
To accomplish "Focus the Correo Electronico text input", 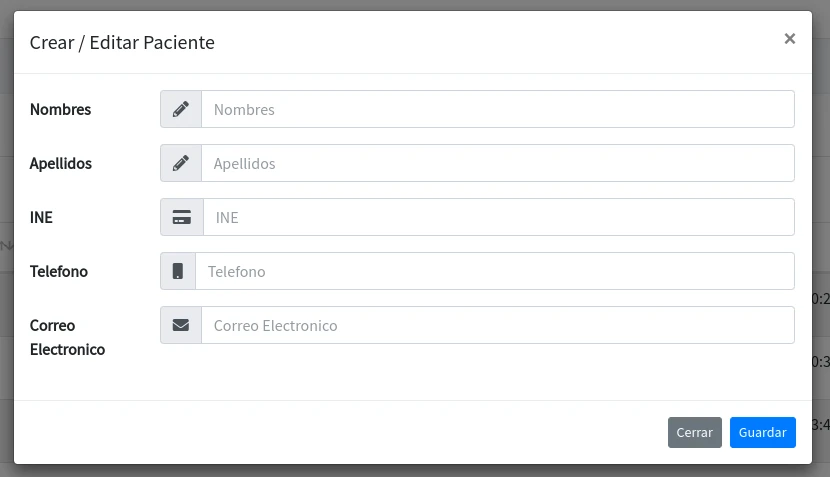I will (x=498, y=325).
